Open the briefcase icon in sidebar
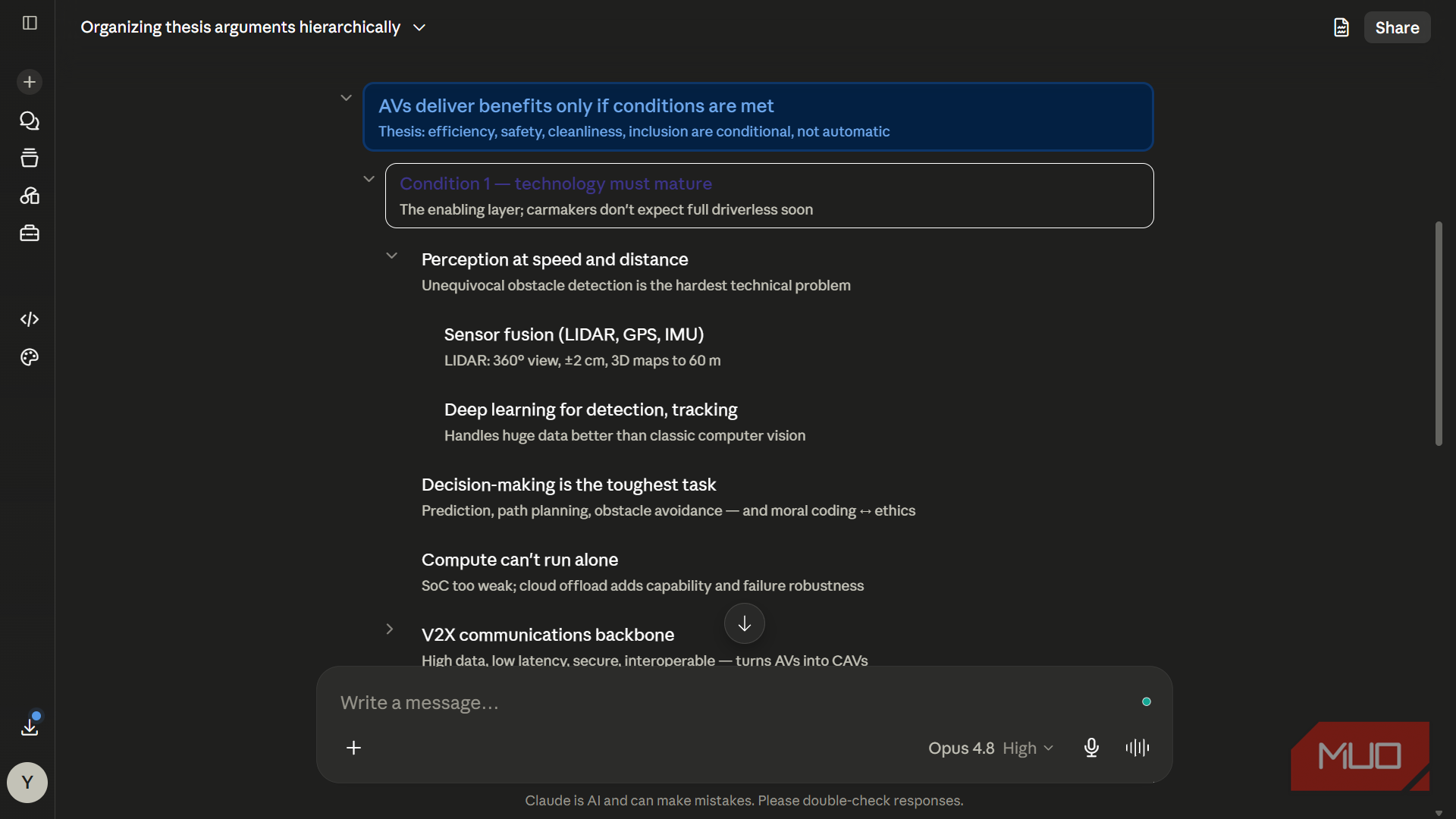 30,234
